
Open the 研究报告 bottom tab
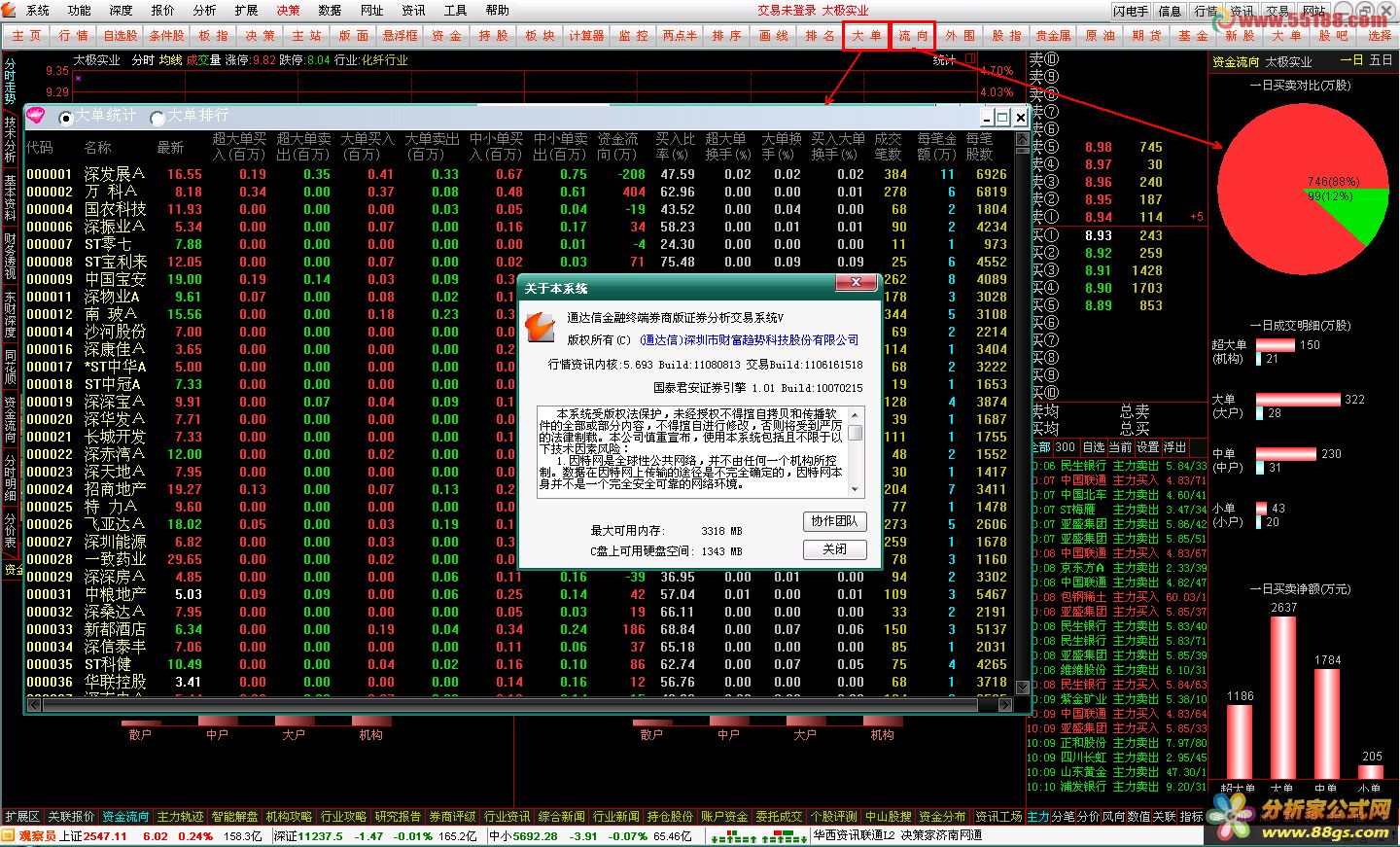[398, 817]
